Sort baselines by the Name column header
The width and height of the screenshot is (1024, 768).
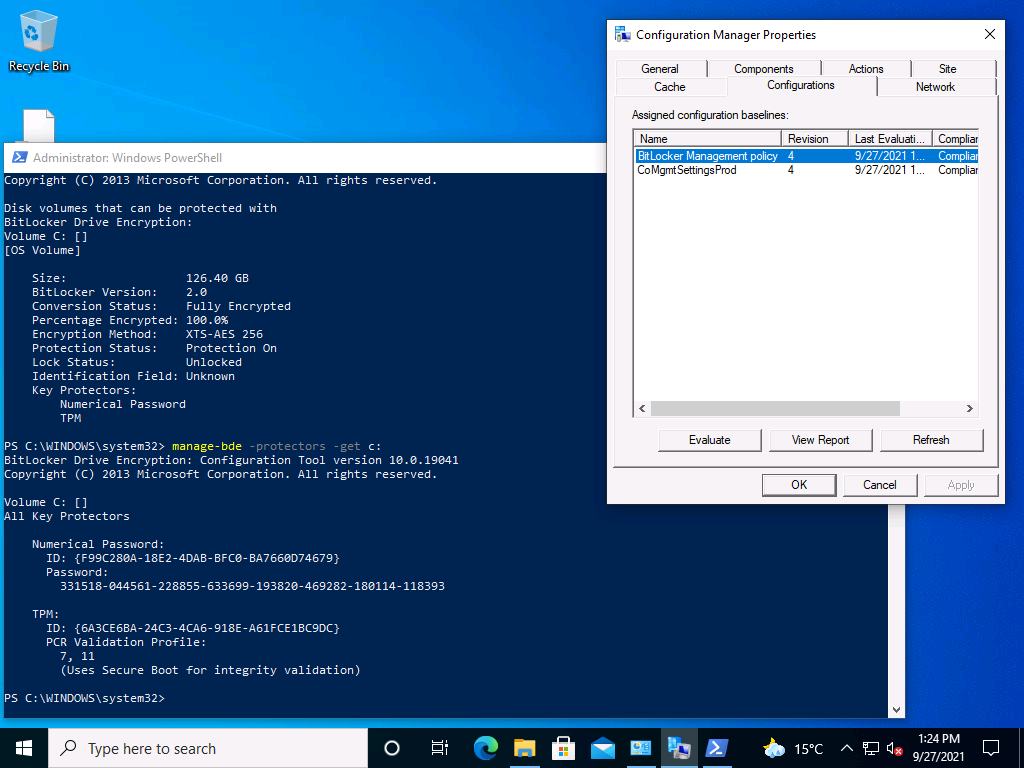coord(707,138)
